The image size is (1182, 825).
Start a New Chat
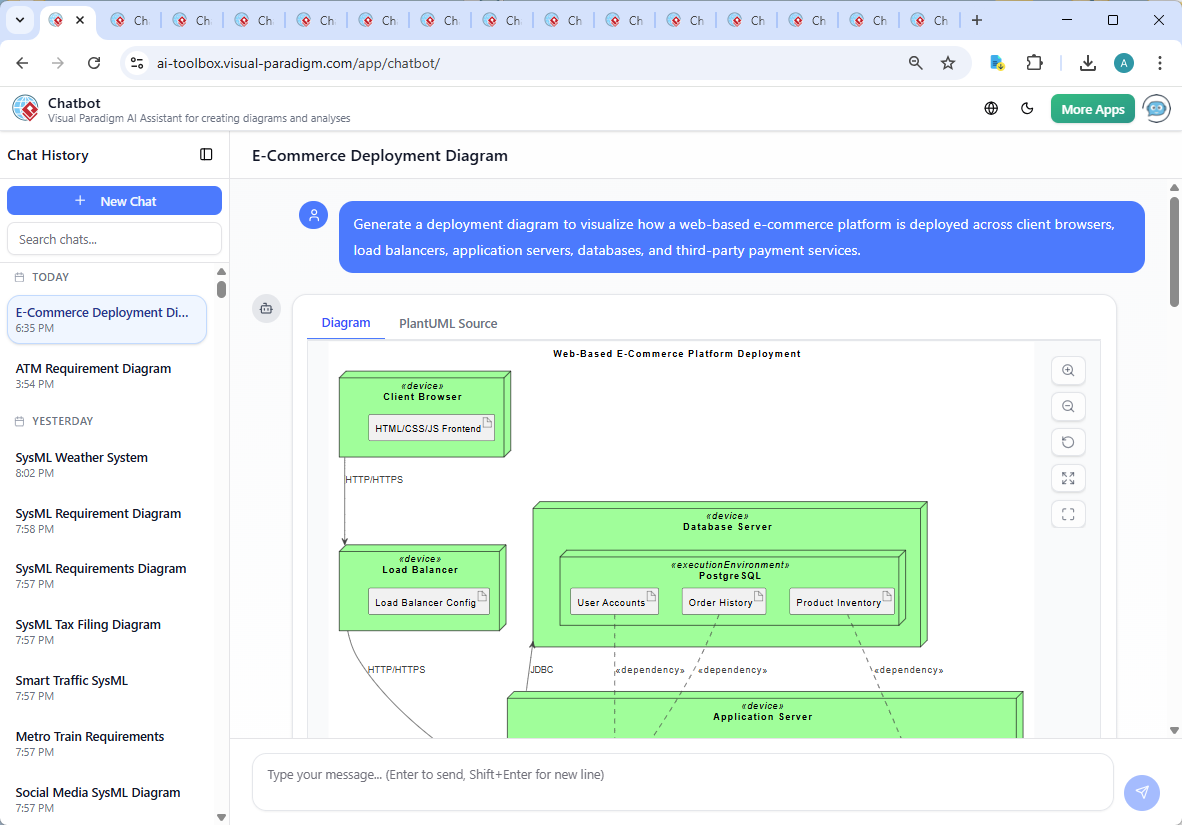click(x=114, y=200)
